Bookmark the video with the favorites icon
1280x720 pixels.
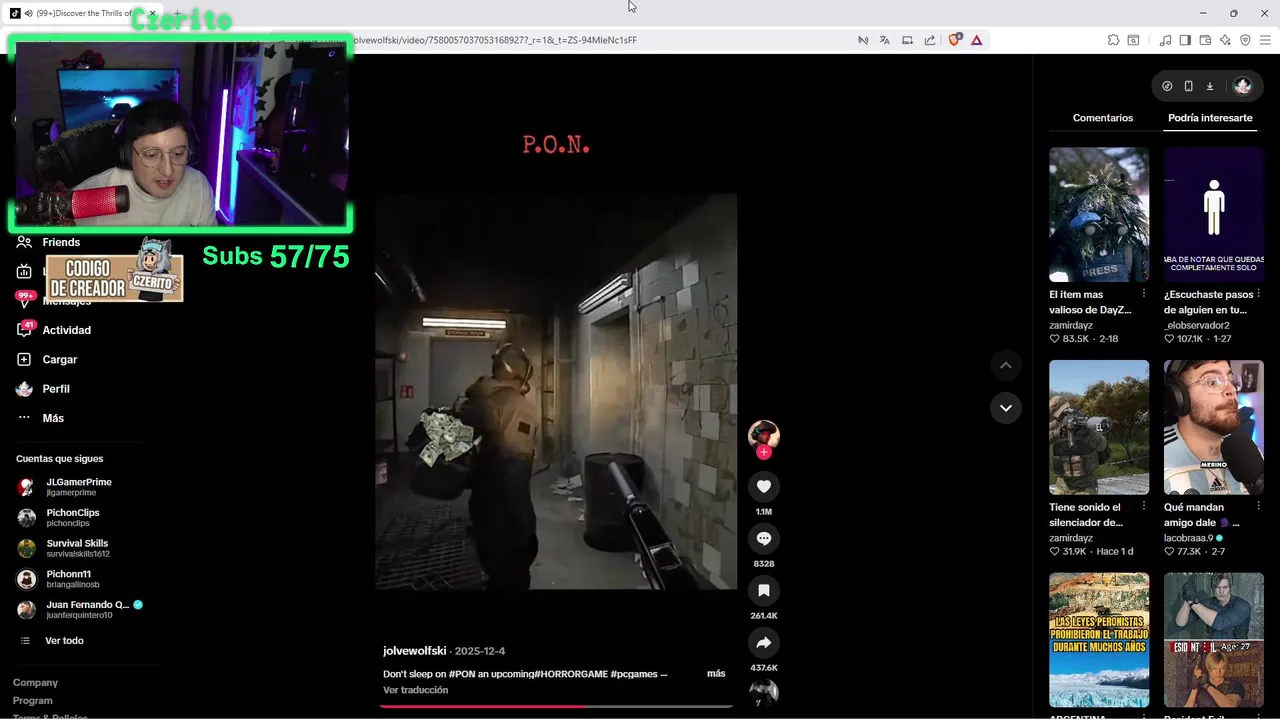764,590
